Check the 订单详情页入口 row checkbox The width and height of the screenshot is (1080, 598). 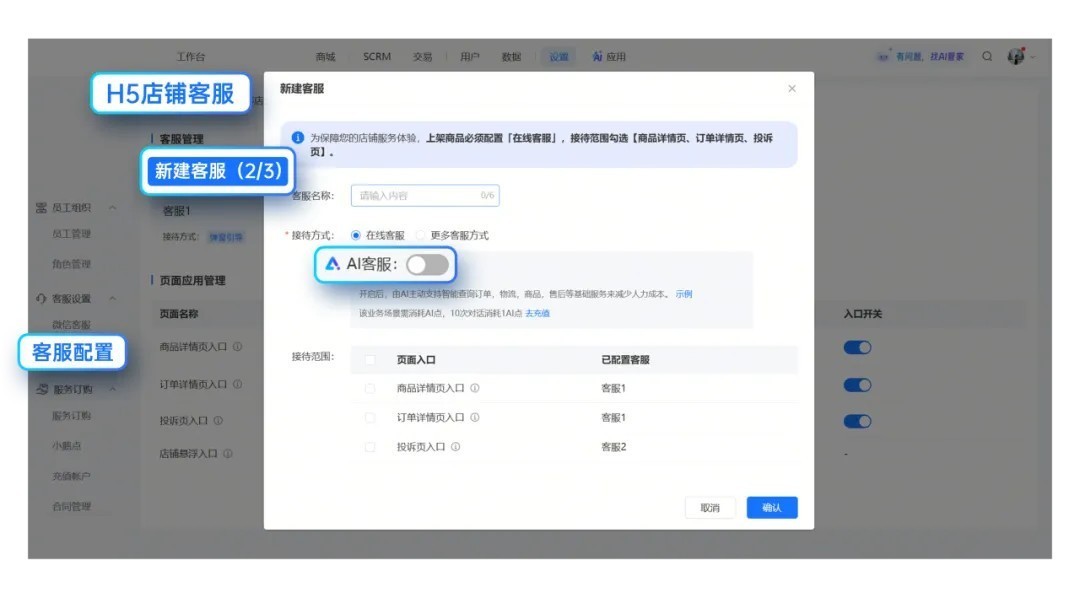pos(370,417)
